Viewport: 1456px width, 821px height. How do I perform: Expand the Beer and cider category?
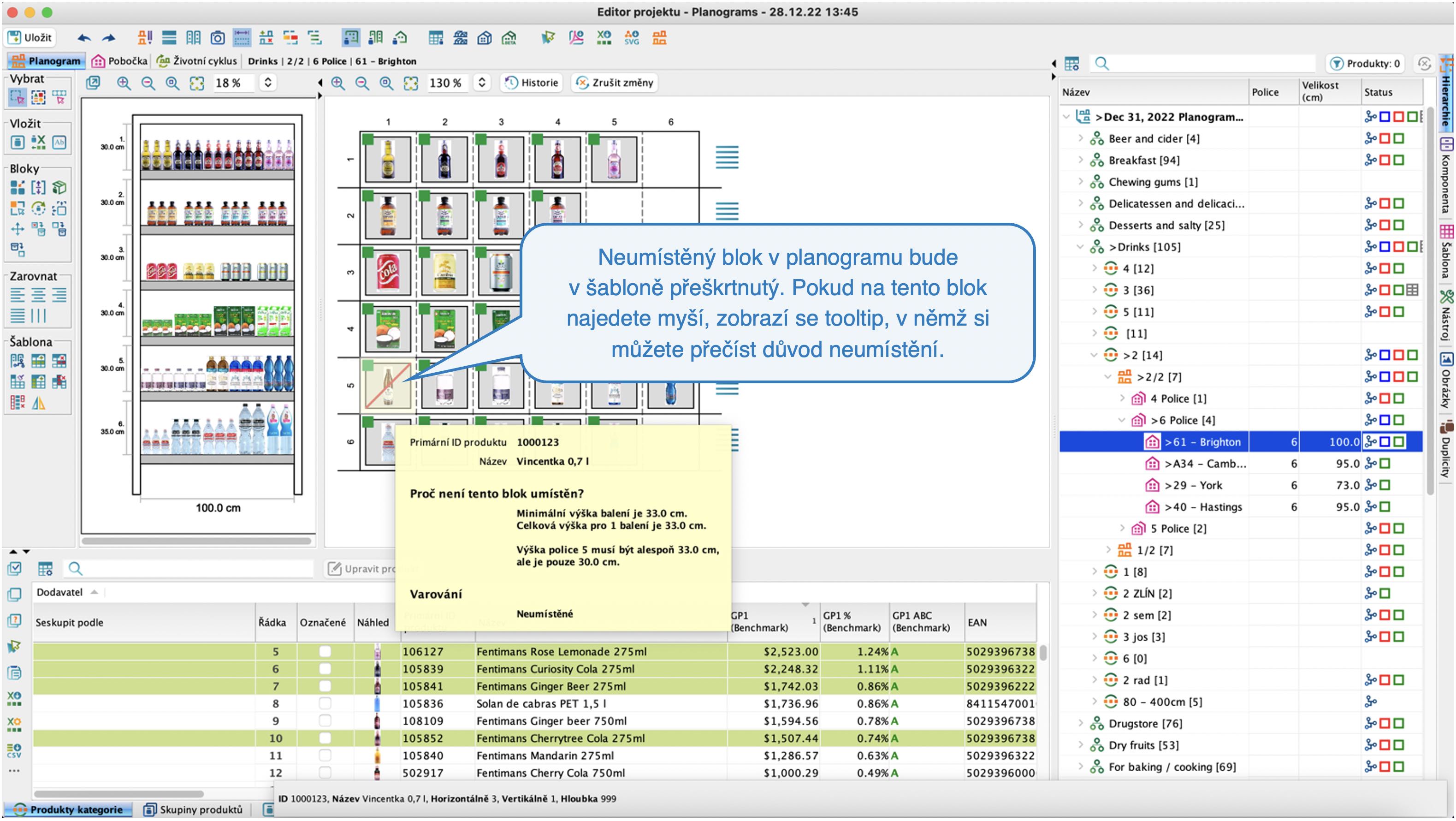(1080, 138)
